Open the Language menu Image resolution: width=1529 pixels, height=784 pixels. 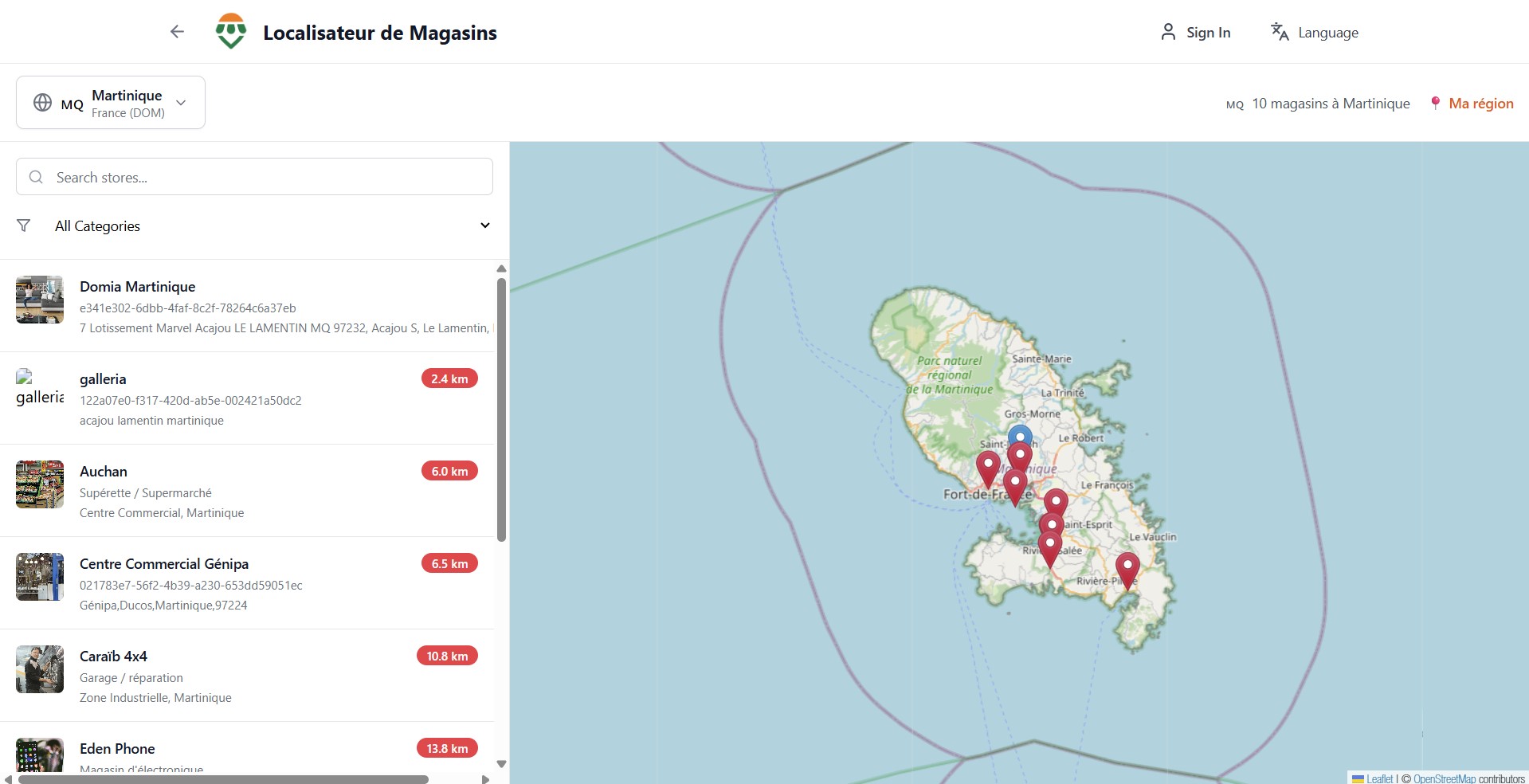tap(1315, 32)
